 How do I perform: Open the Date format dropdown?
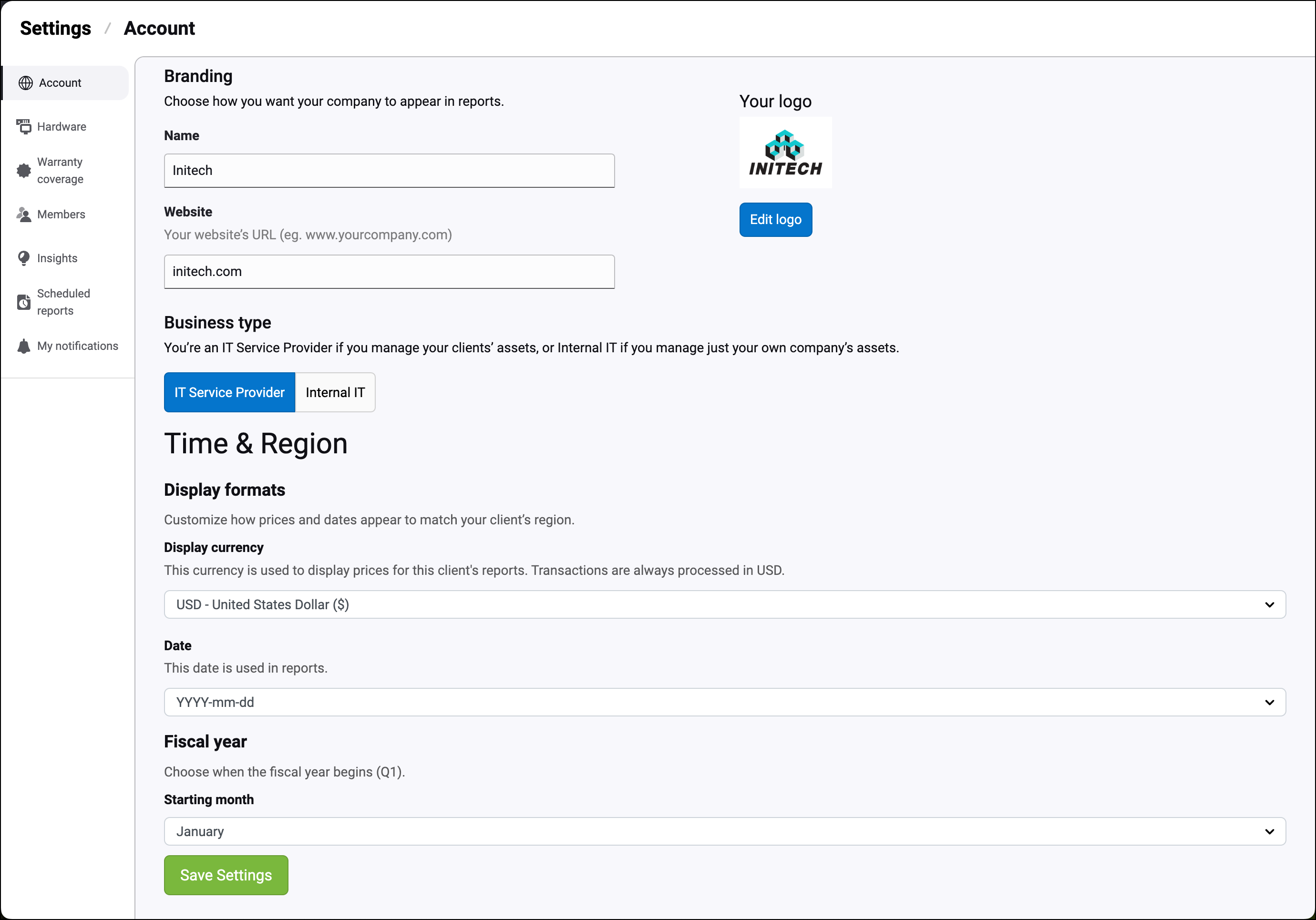pos(724,702)
